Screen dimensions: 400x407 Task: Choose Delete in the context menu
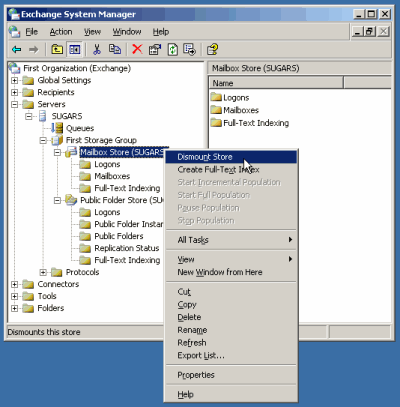[x=231, y=317]
